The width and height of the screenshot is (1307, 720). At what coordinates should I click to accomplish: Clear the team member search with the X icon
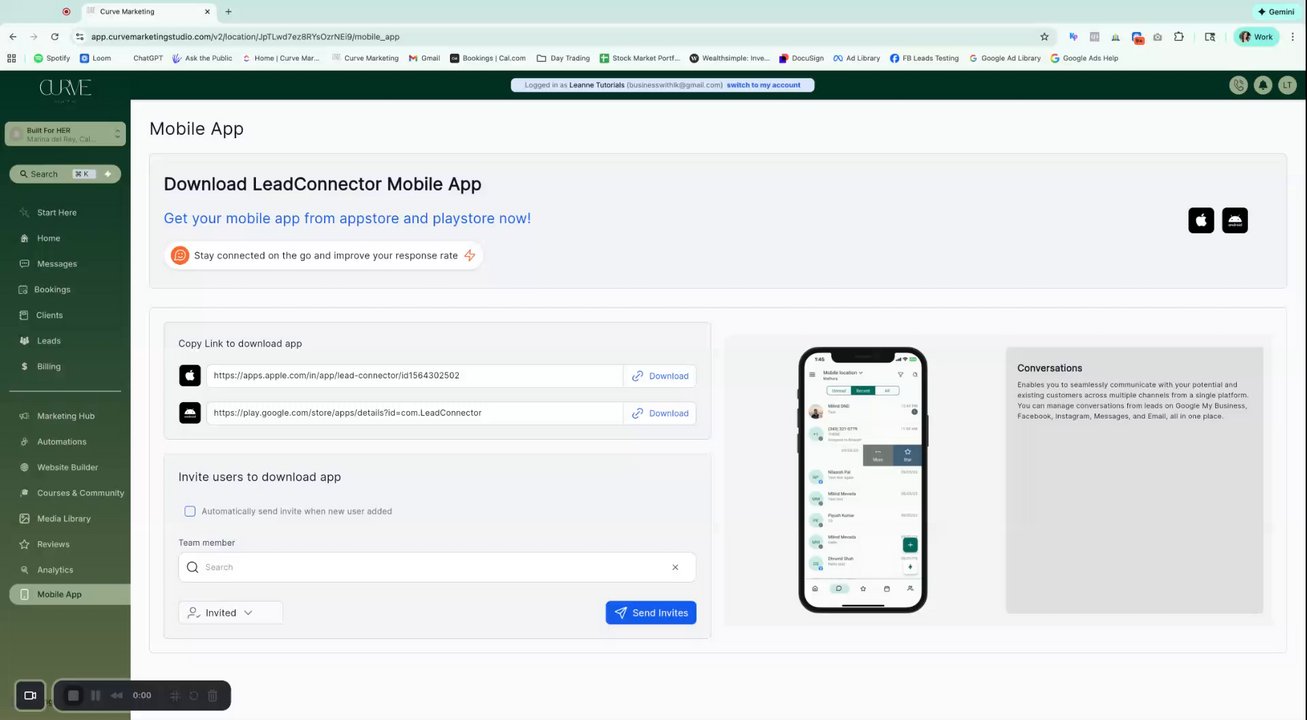(x=675, y=567)
